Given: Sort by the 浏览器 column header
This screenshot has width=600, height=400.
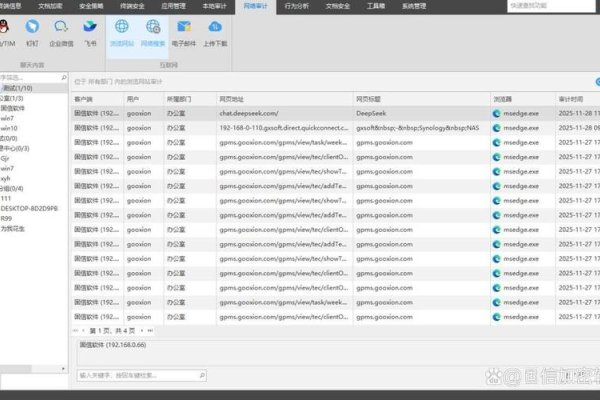Looking at the screenshot, I should (523, 99).
